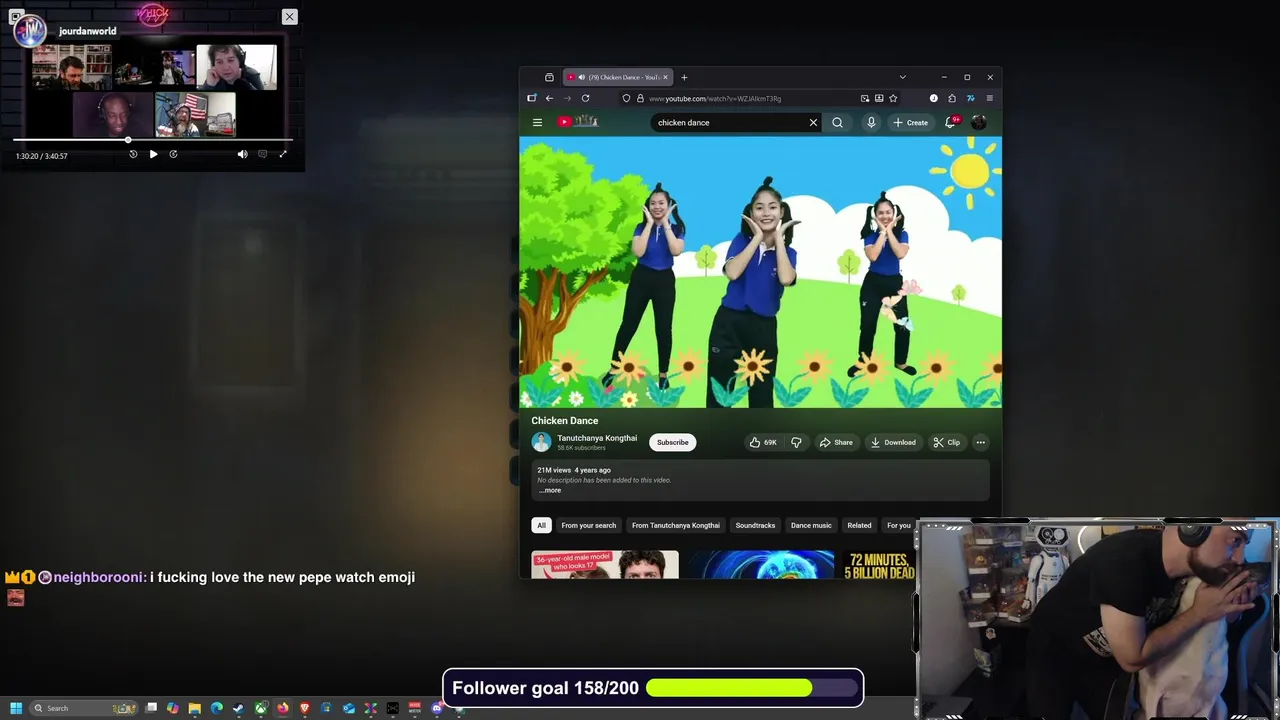This screenshot has width=1280, height=720.
Task: Open Firefox View tab icon
Action: coord(549,77)
